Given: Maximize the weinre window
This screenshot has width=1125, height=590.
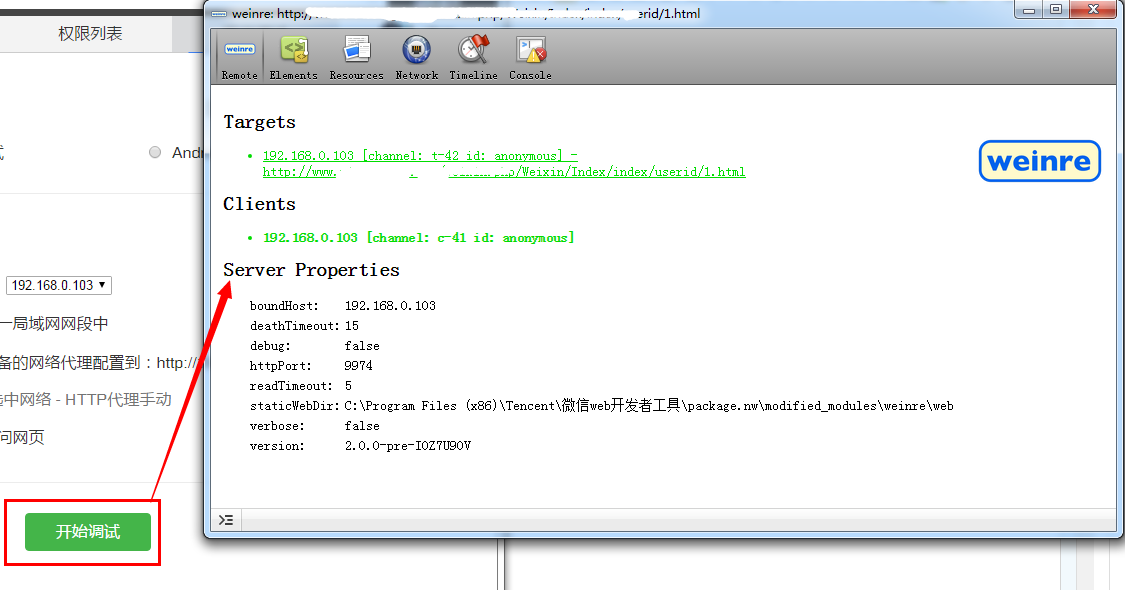Looking at the screenshot, I should coord(1055,10).
